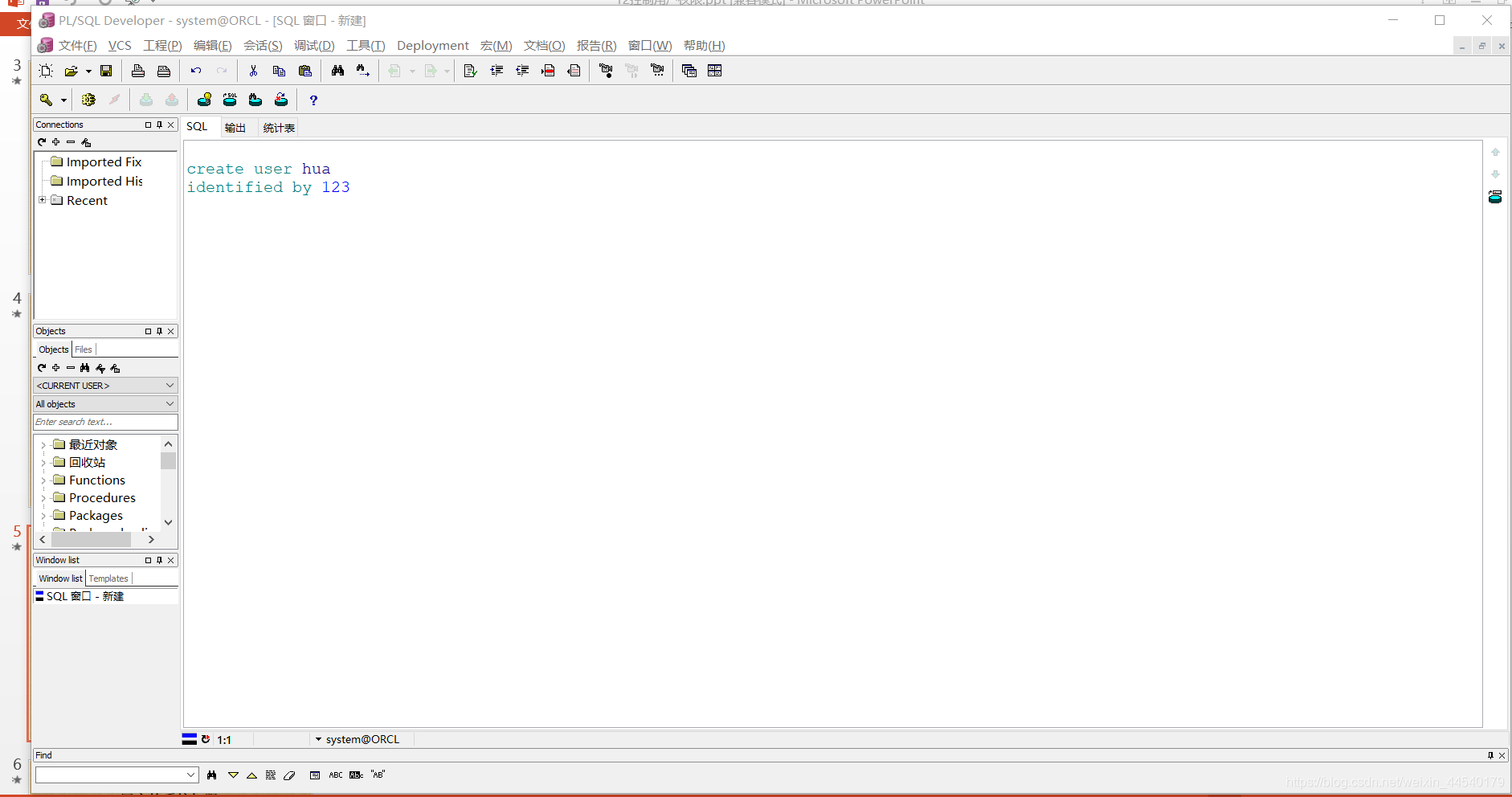
Task: Click the binoculars Find icon in toolbar
Action: [337, 71]
